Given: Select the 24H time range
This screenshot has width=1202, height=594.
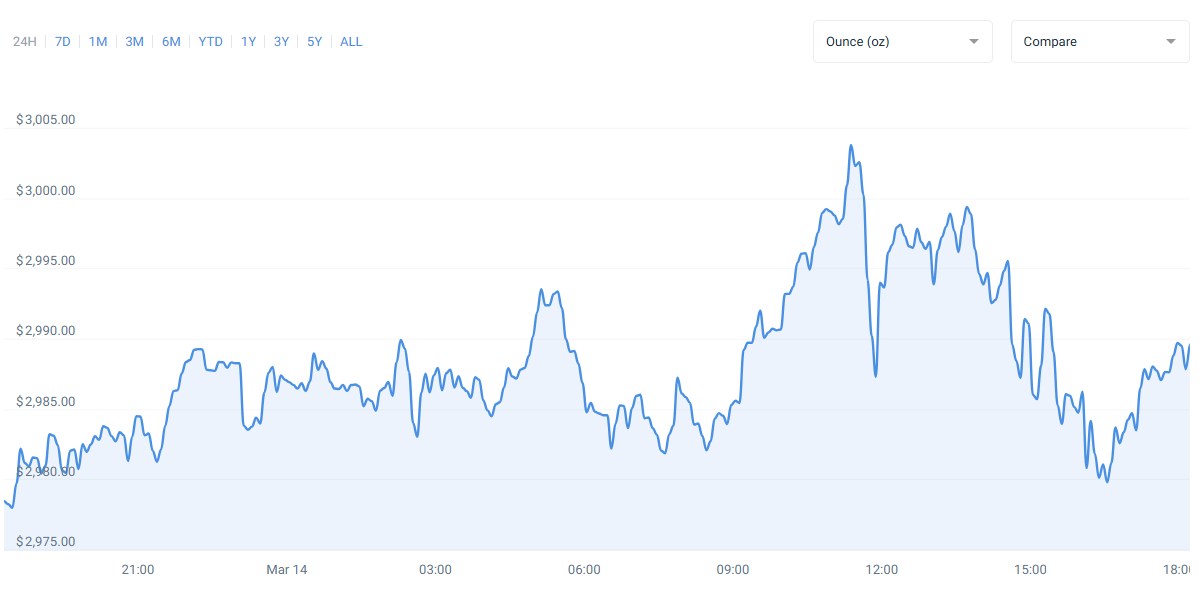Looking at the screenshot, I should point(24,42).
